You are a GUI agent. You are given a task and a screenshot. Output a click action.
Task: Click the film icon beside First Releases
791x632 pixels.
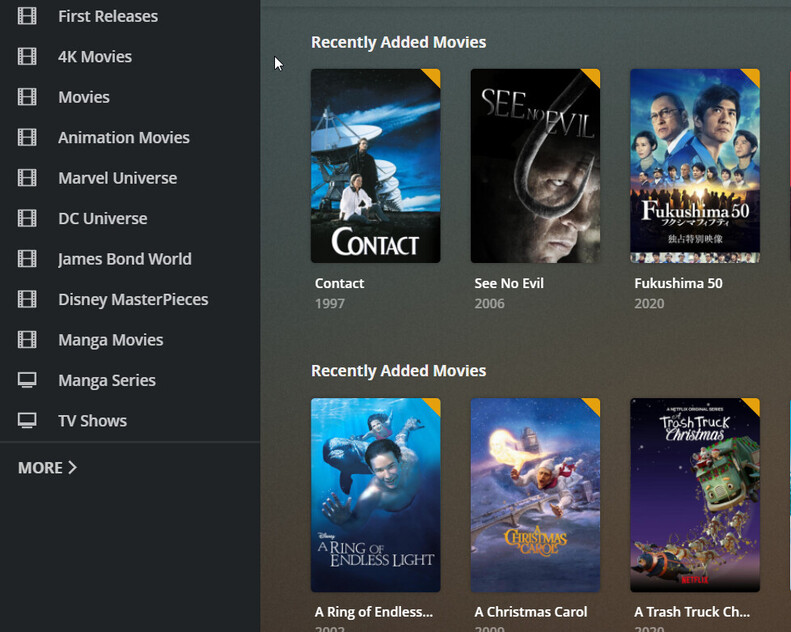(27, 16)
